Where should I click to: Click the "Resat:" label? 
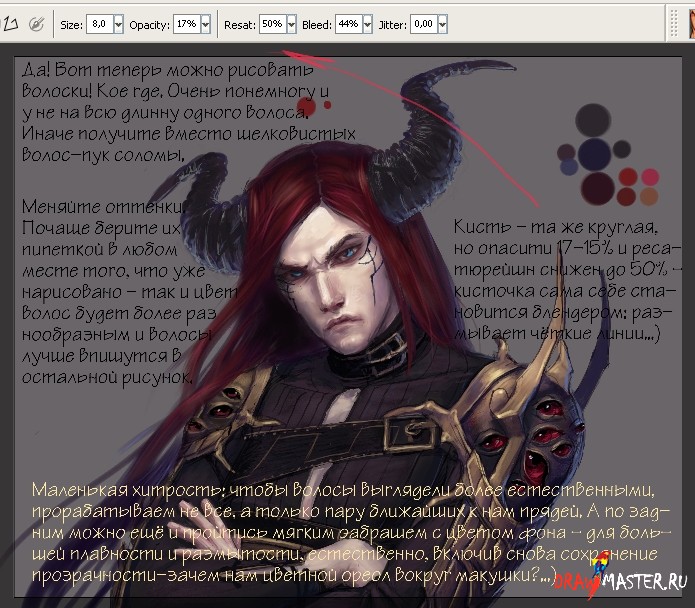(240, 25)
